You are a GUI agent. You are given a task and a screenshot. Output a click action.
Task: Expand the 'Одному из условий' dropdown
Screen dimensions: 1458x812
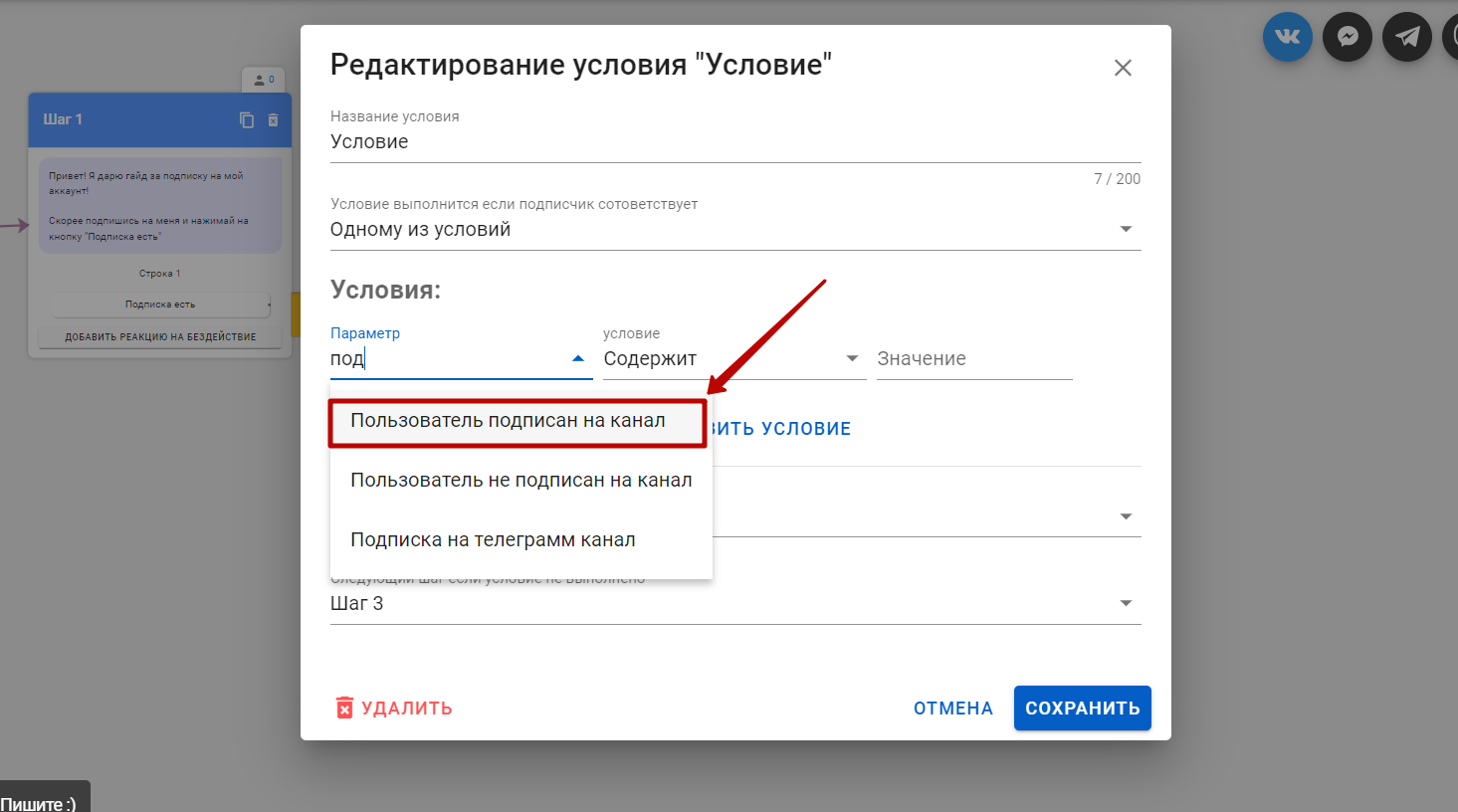point(1126,230)
